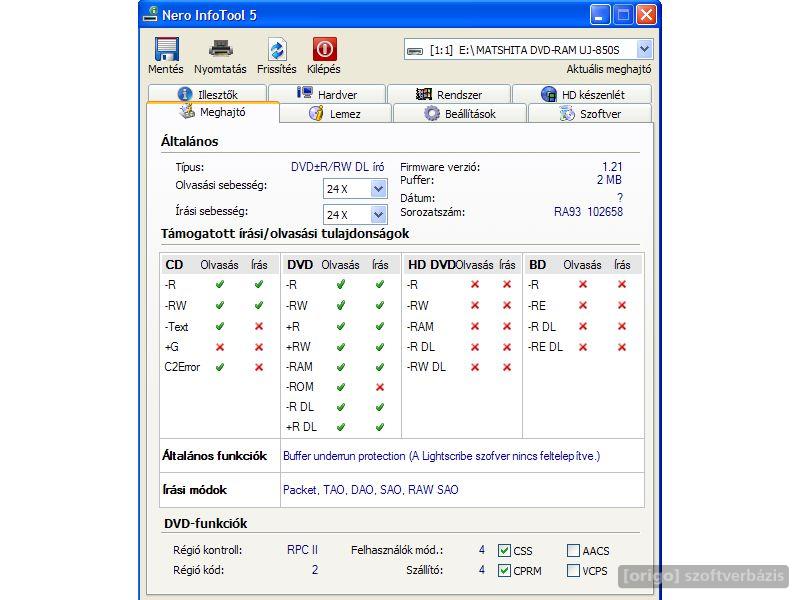Click the buffer size value 2 MB
The image size is (800, 600).
[x=609, y=180]
